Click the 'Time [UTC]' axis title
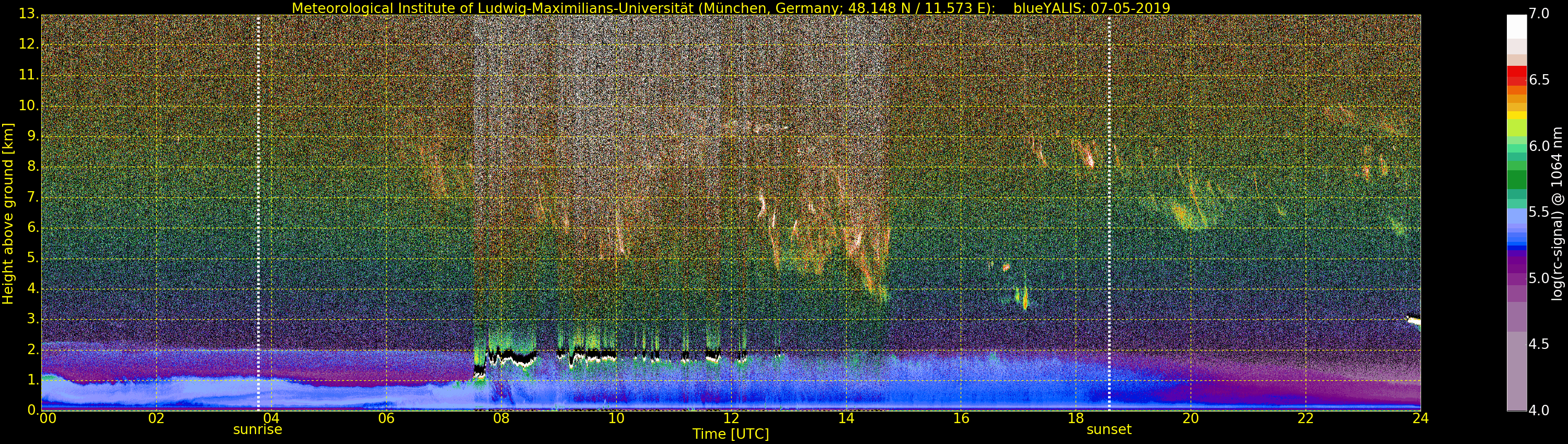Viewport: 1568px width, 444px height. [x=731, y=434]
